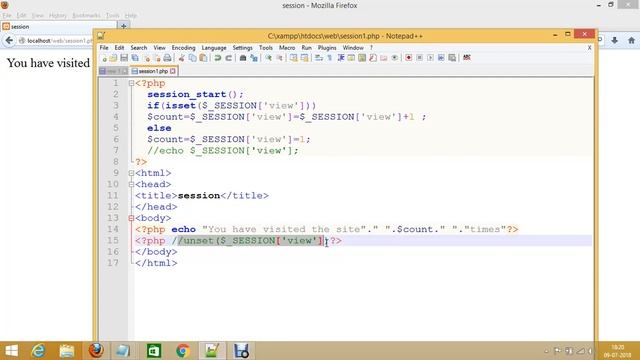Click the Run macro multiple times icon
Viewport: 640px width, 360px height.
(x=441, y=58)
